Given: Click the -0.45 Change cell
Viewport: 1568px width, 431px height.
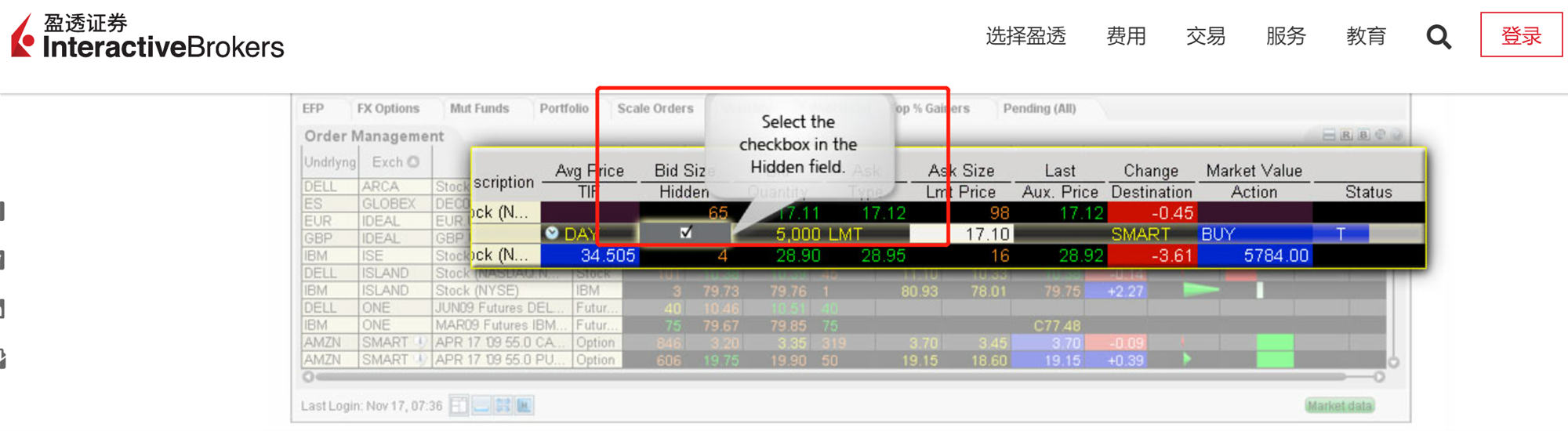Looking at the screenshot, I should (1153, 212).
